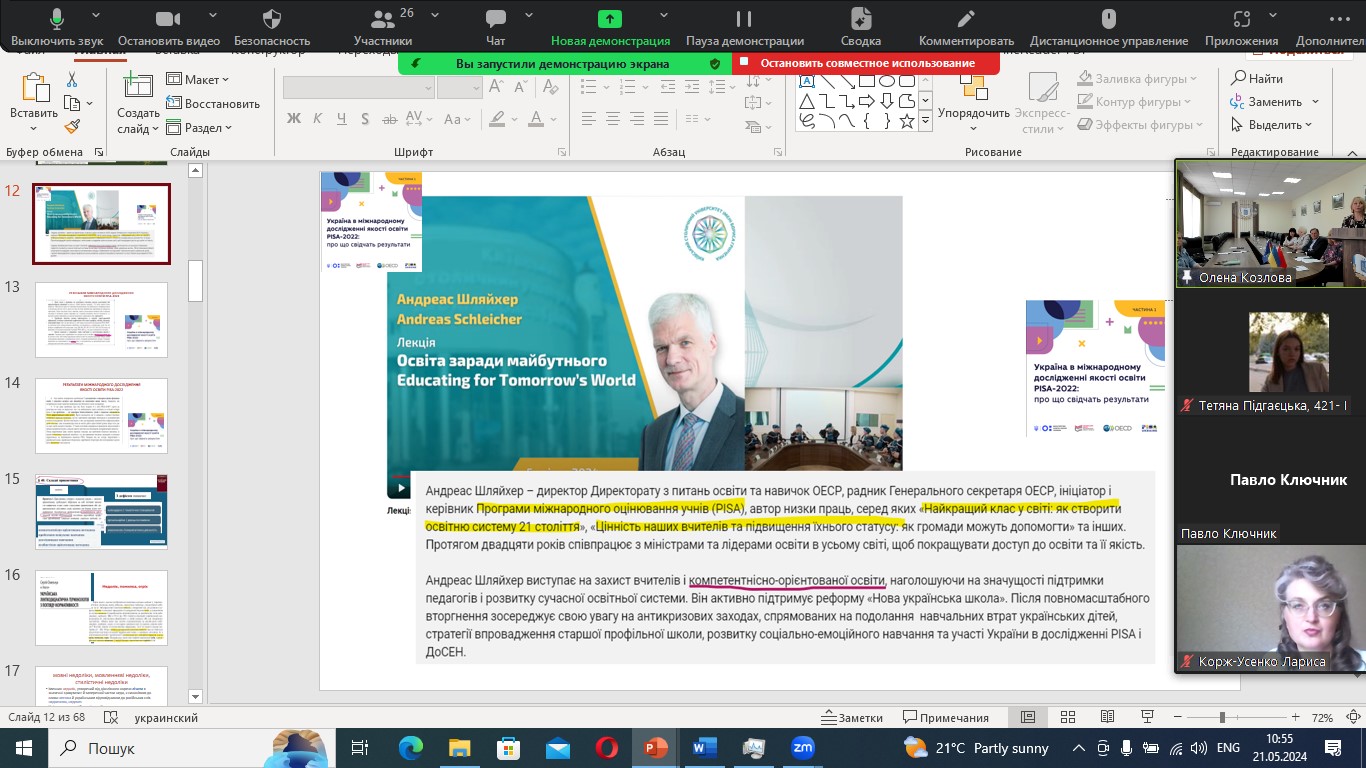
Task: Open the Notes (Заметки) pane
Action: pos(852,717)
